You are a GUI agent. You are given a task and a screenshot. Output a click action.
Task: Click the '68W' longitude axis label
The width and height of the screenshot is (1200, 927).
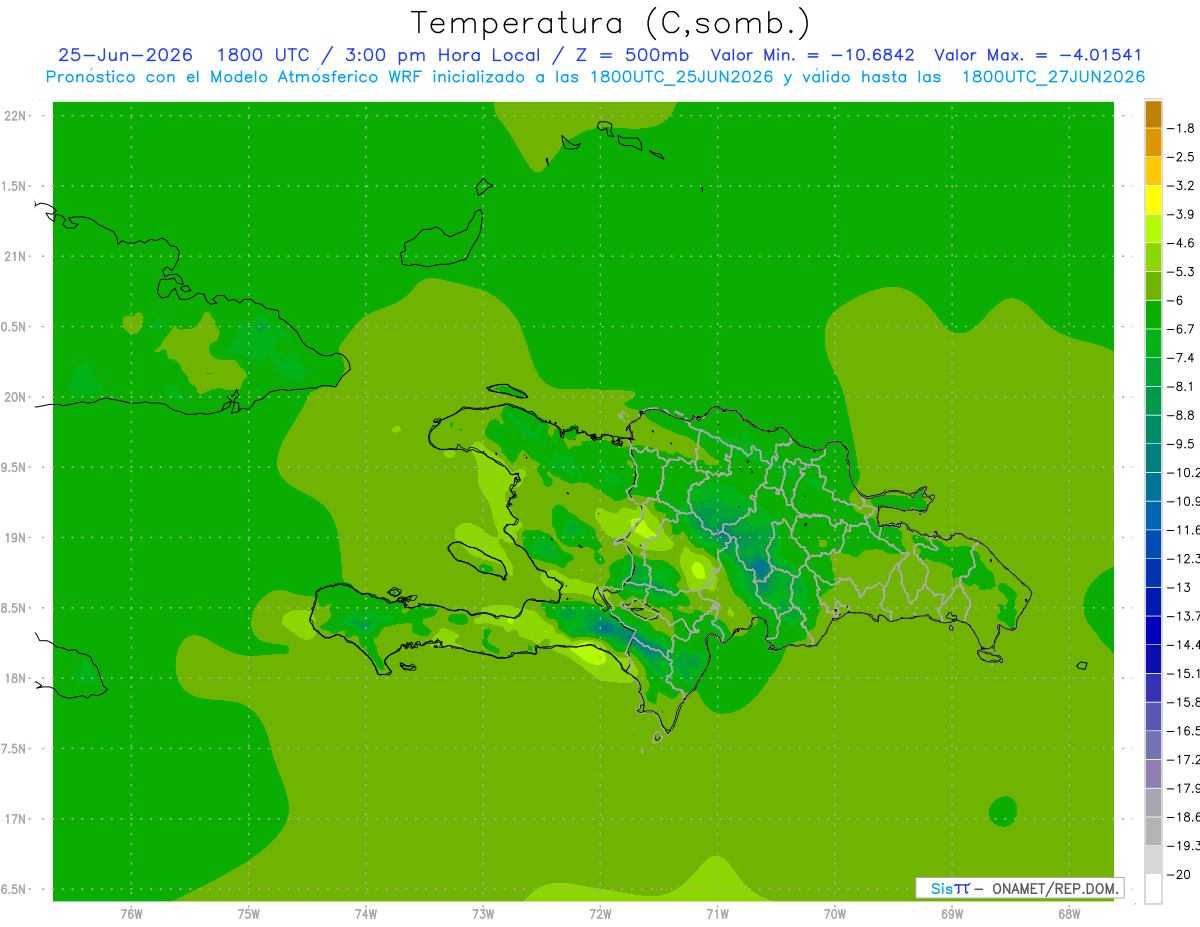1069,914
